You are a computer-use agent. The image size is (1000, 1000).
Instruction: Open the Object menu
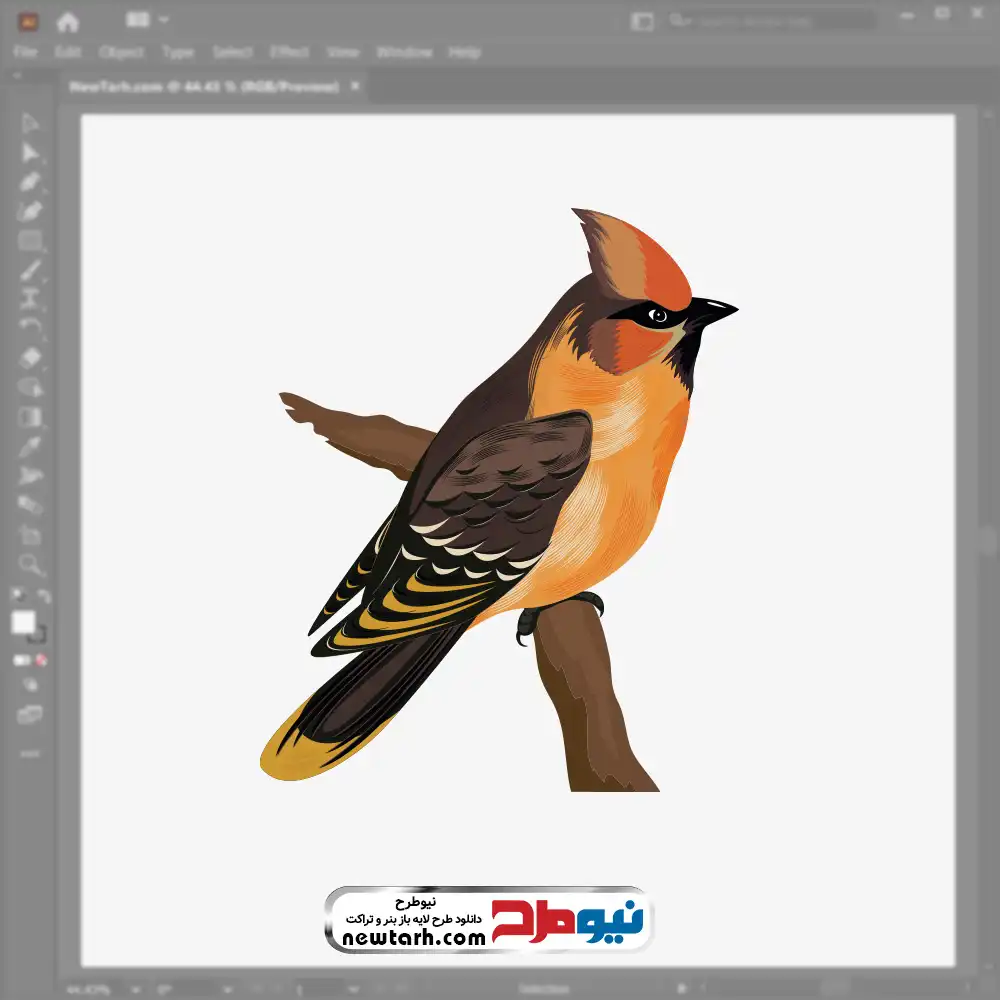[x=119, y=52]
